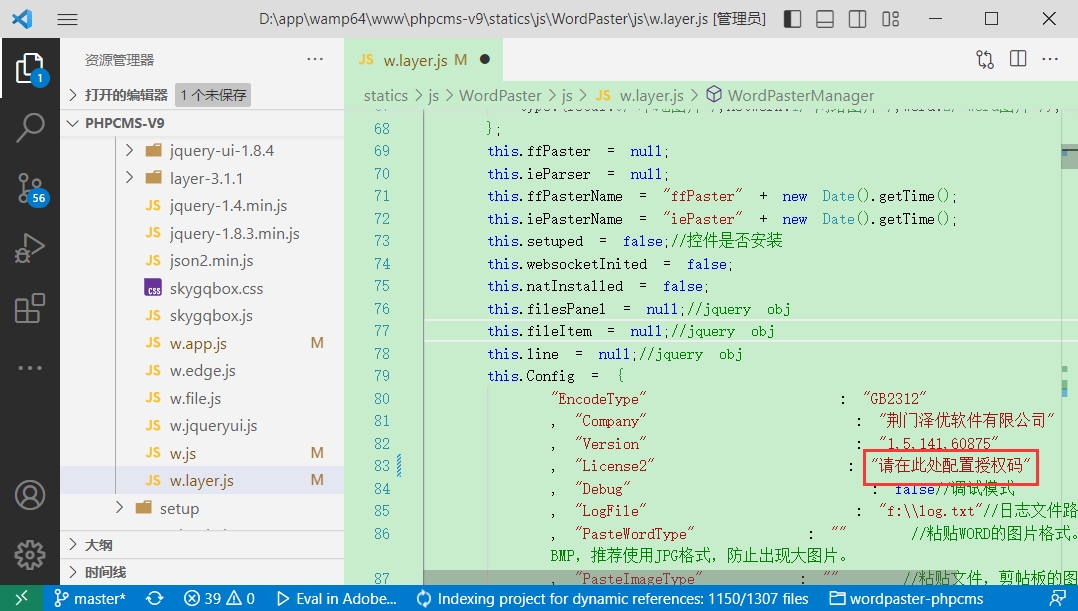The width and height of the screenshot is (1078, 611).
Task: Click the WordPaster breadcrumb segment
Action: pos(499,96)
